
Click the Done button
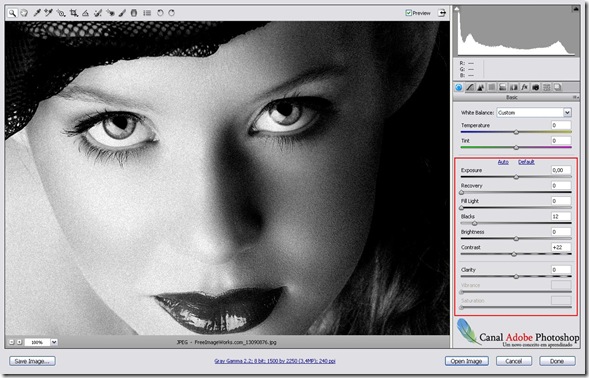click(x=557, y=361)
